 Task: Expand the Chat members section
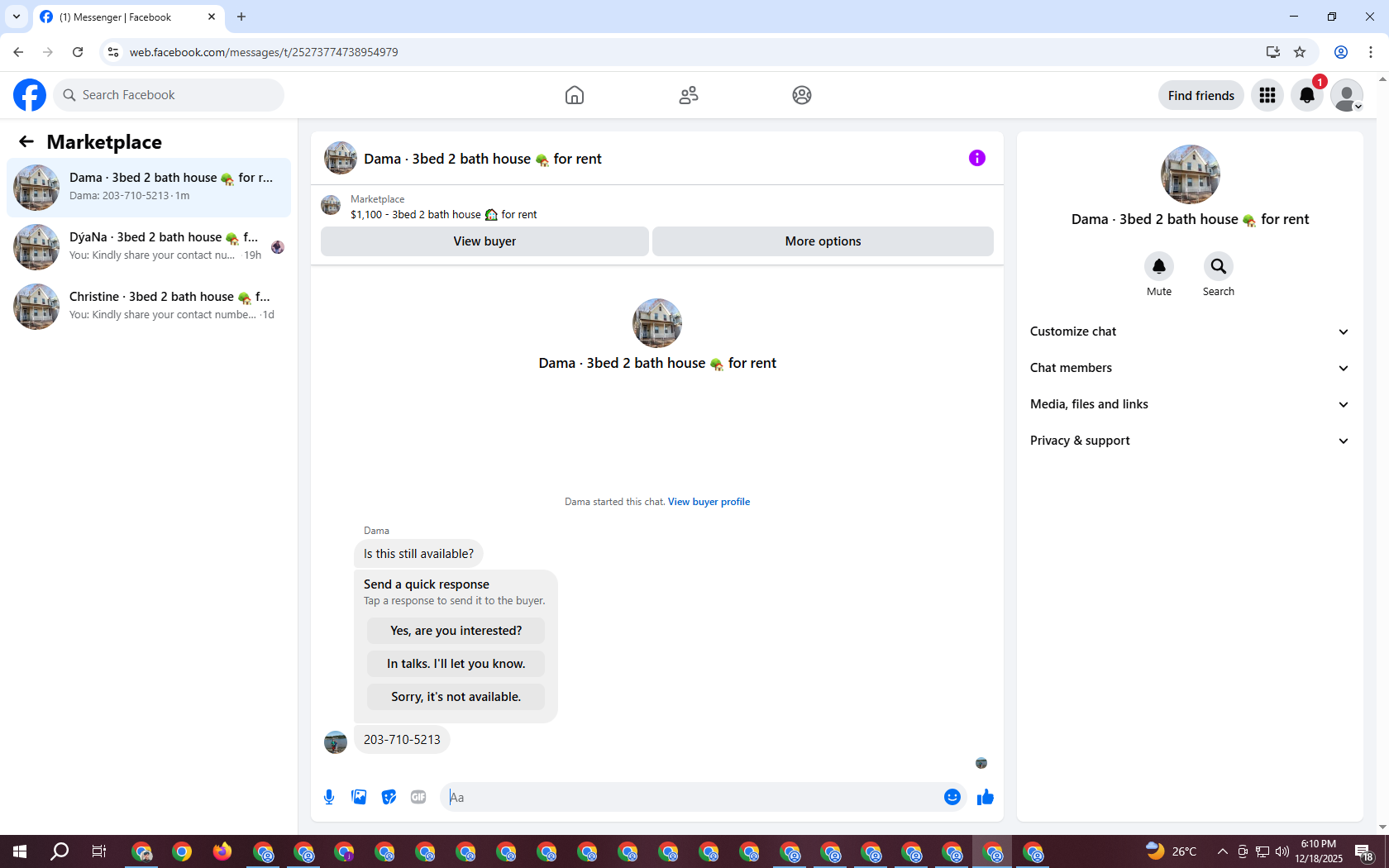coord(1190,368)
